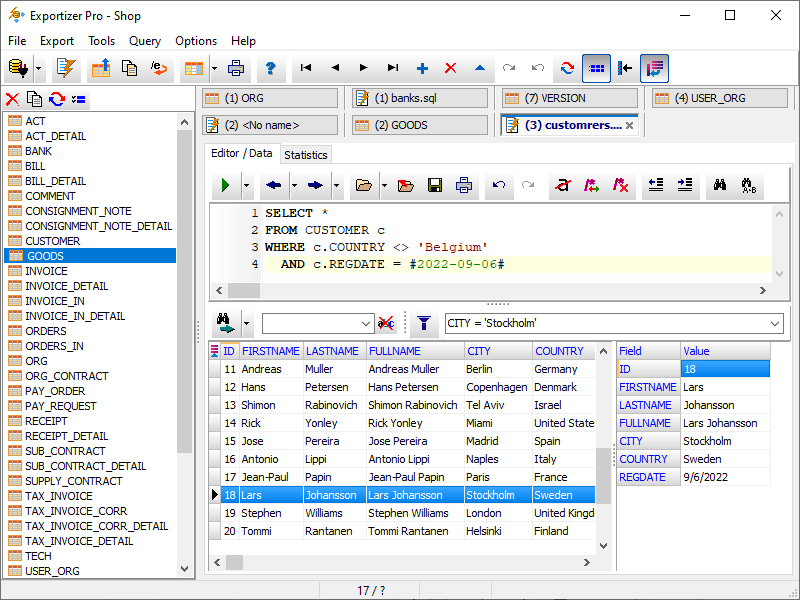
Task: Expand table view dropdown arrow
Action: point(214,68)
